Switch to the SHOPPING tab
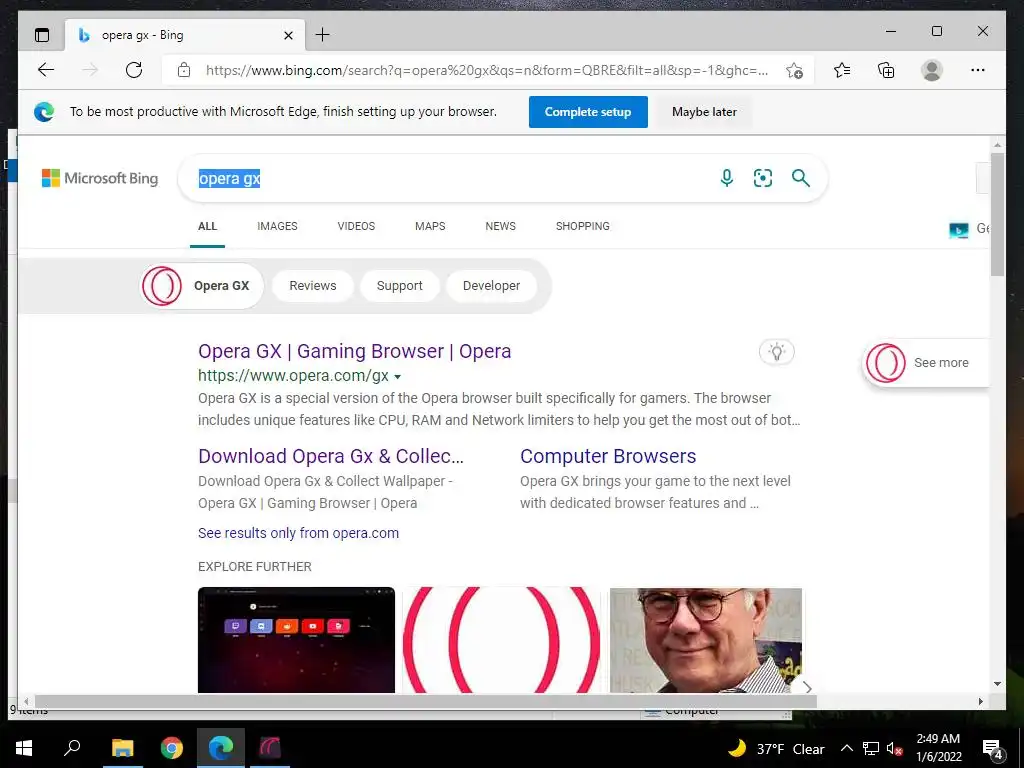The height and width of the screenshot is (768, 1024). click(x=583, y=226)
